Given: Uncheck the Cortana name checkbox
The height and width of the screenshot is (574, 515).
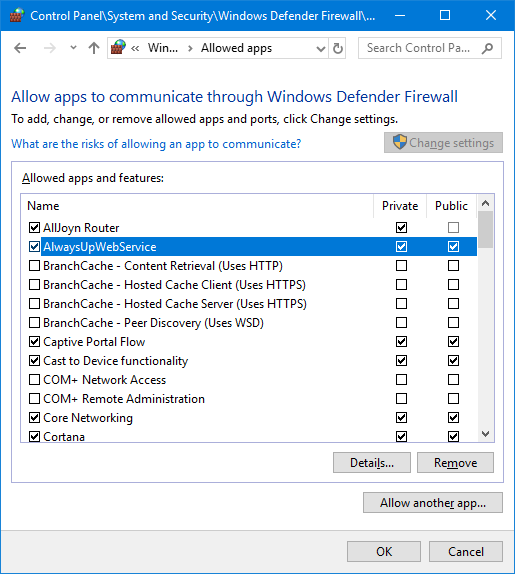Looking at the screenshot, I should 34,436.
